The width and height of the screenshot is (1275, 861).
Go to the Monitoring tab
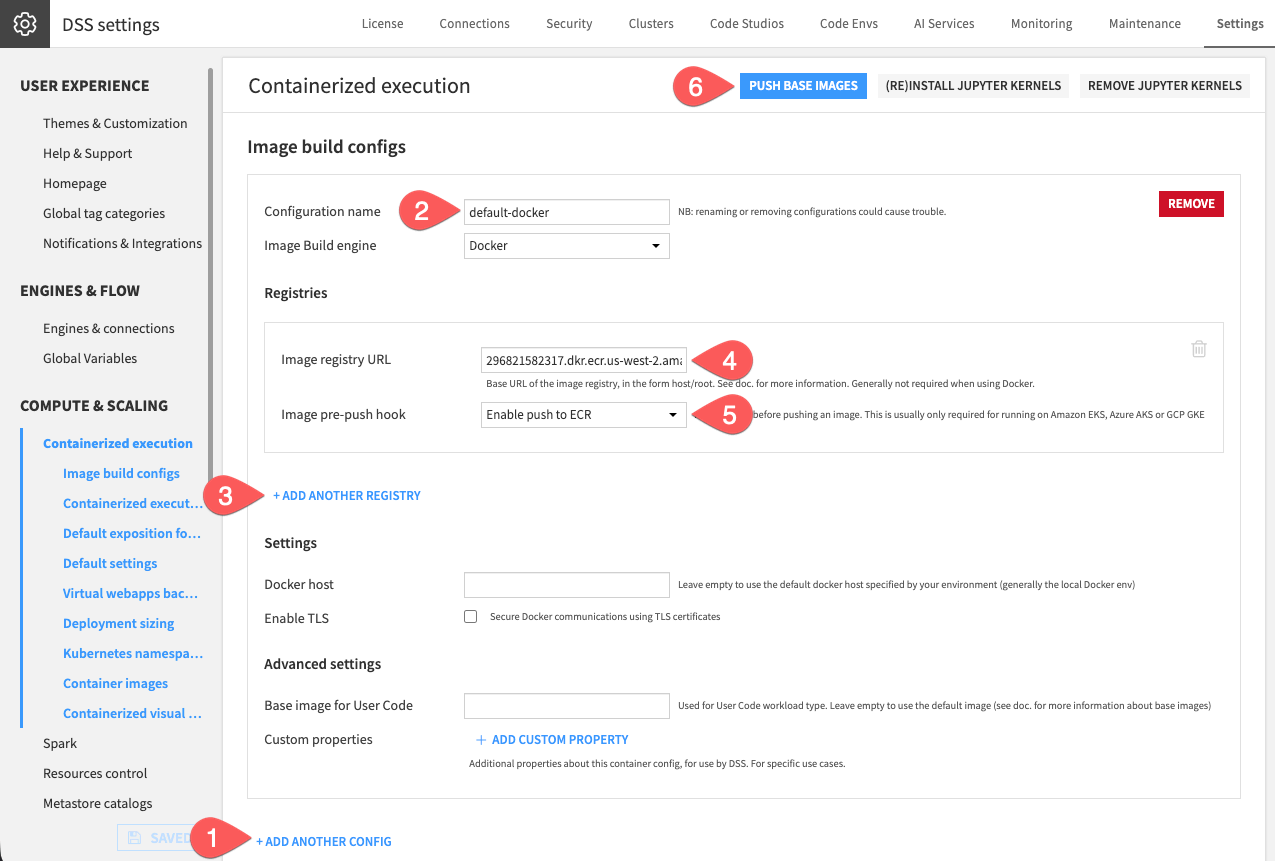click(1041, 24)
